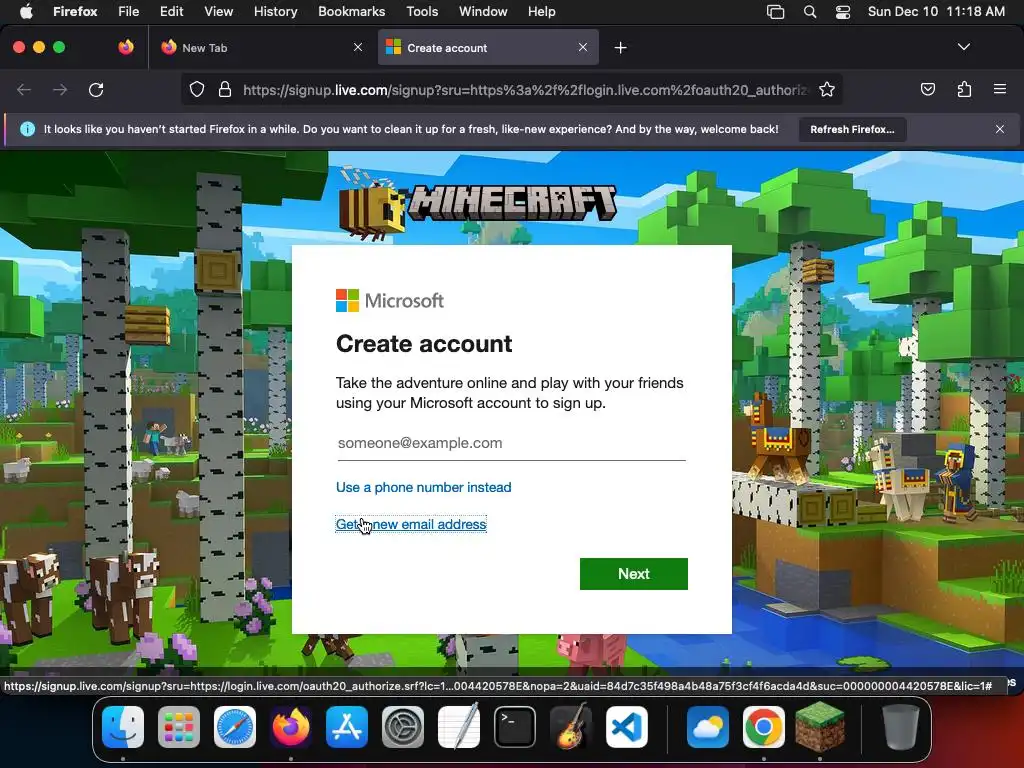This screenshot has height=768, width=1024.
Task: Open the Apple menu
Action: click(x=26, y=11)
